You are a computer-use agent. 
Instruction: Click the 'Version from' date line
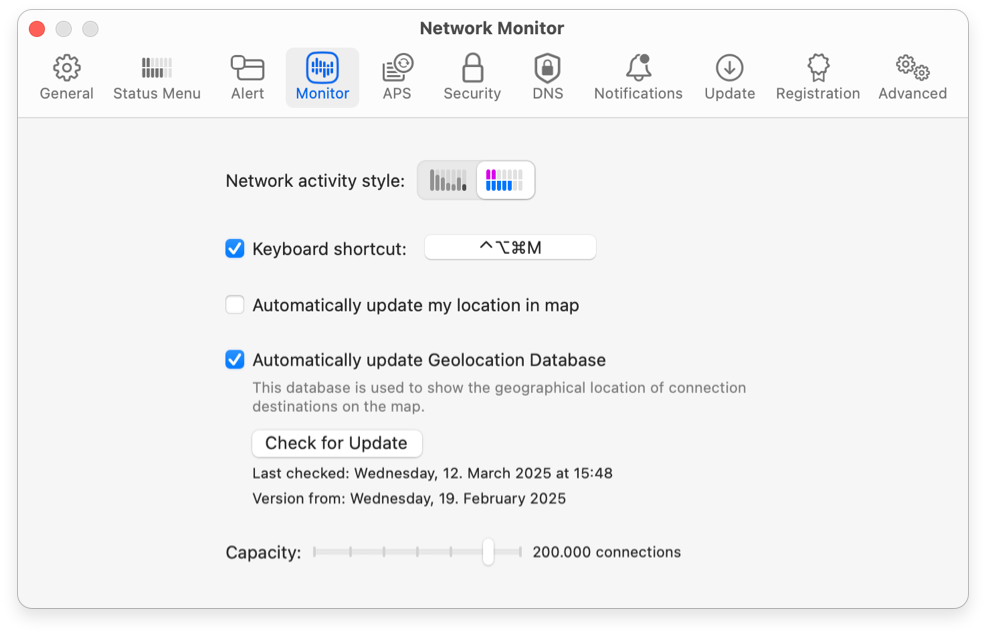pos(409,498)
